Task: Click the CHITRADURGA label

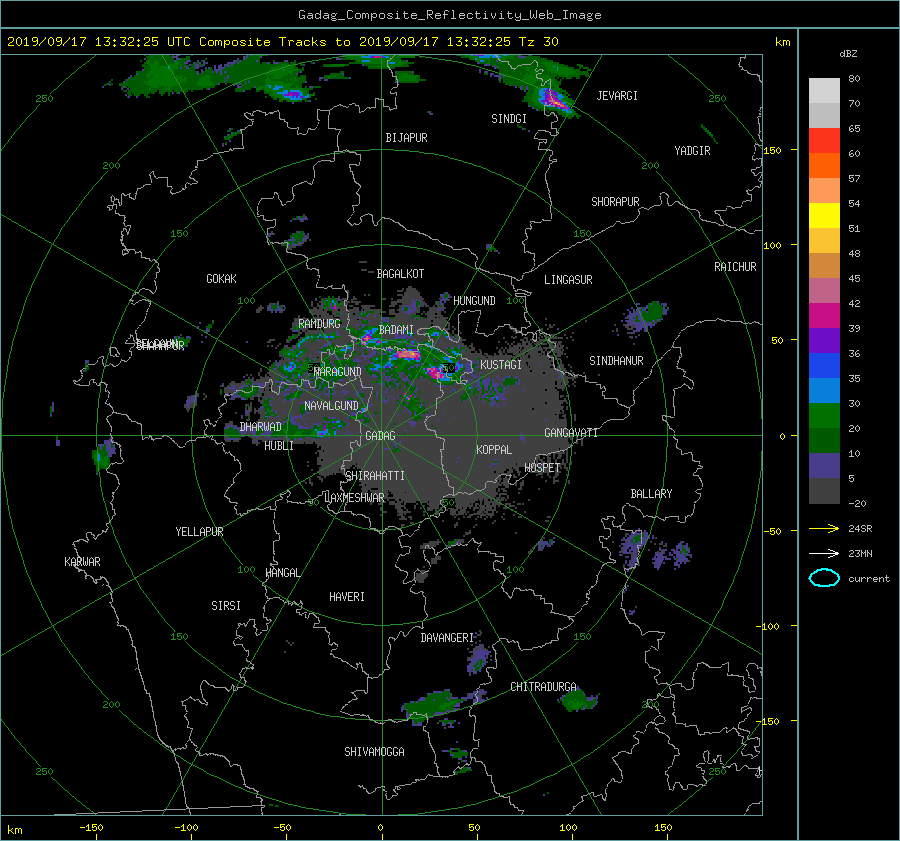Action: coord(544,687)
